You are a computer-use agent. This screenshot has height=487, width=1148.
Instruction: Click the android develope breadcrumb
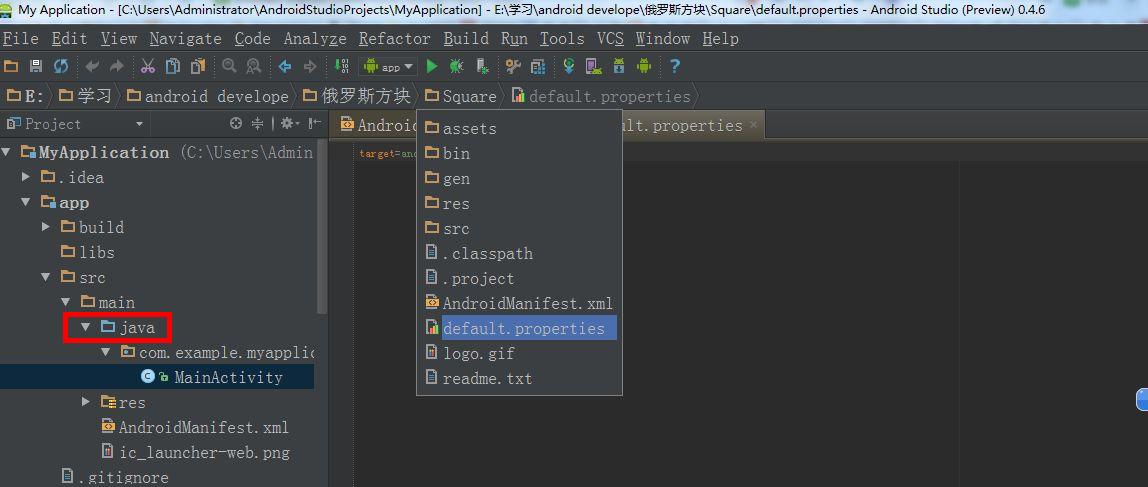(x=208, y=96)
